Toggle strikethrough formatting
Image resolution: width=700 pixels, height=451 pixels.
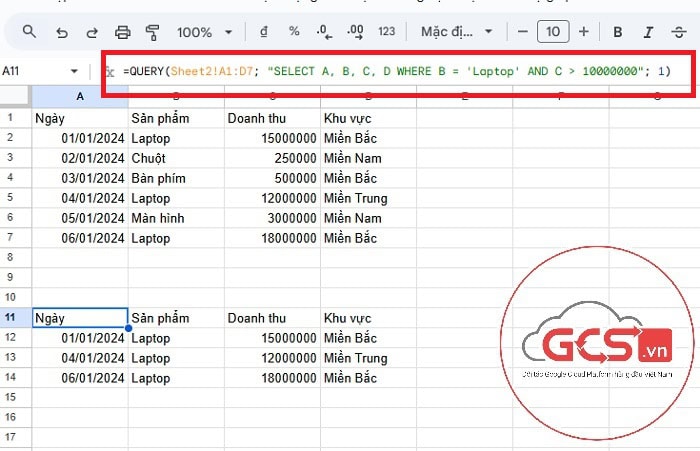(x=679, y=32)
